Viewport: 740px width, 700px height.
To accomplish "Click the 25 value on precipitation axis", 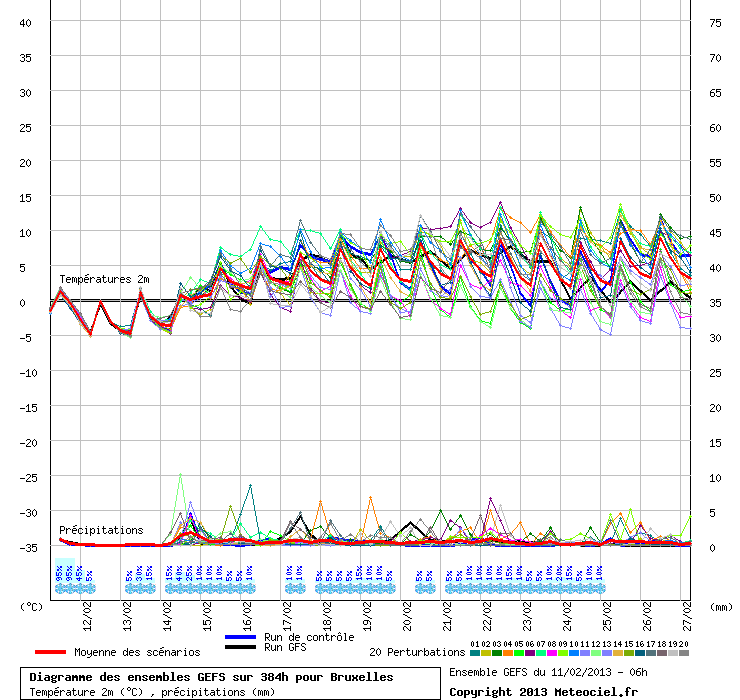I will click(715, 373).
